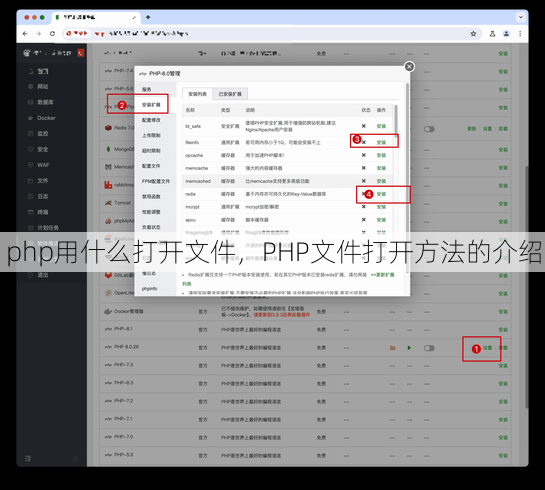Go back with the browser back arrow
Image resolution: width=545 pixels, height=490 pixels.
25,34
